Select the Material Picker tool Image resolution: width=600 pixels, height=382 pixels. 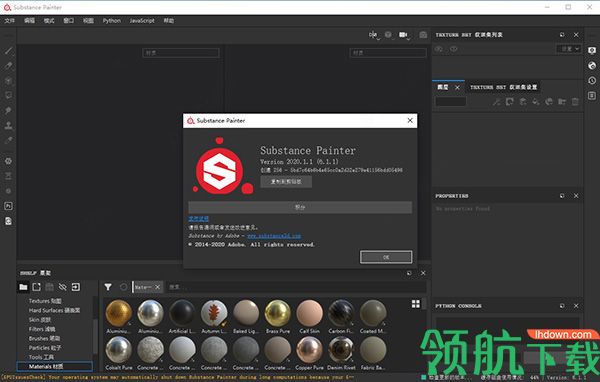(8, 140)
